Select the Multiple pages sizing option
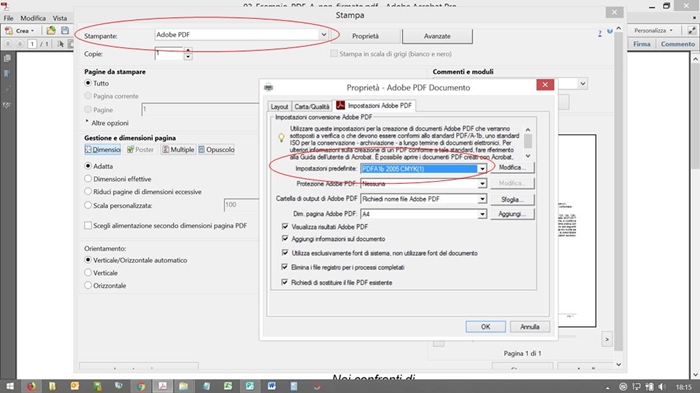Screen dimensions: 700x393 point(178,150)
